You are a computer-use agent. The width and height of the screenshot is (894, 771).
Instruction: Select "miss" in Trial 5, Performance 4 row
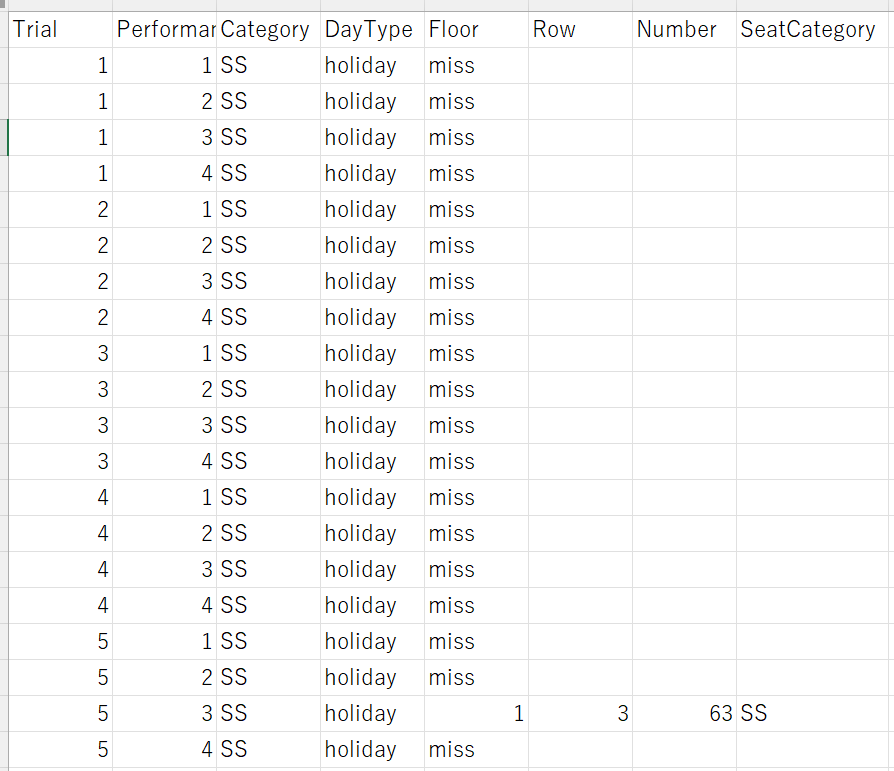476,750
